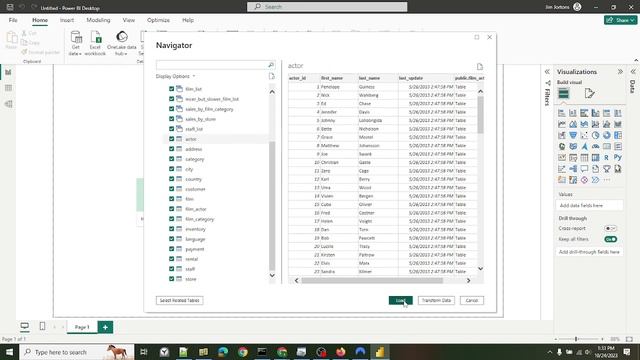Select the rental table row
Screen dimensions: 640x360
pyautogui.click(x=191, y=259)
